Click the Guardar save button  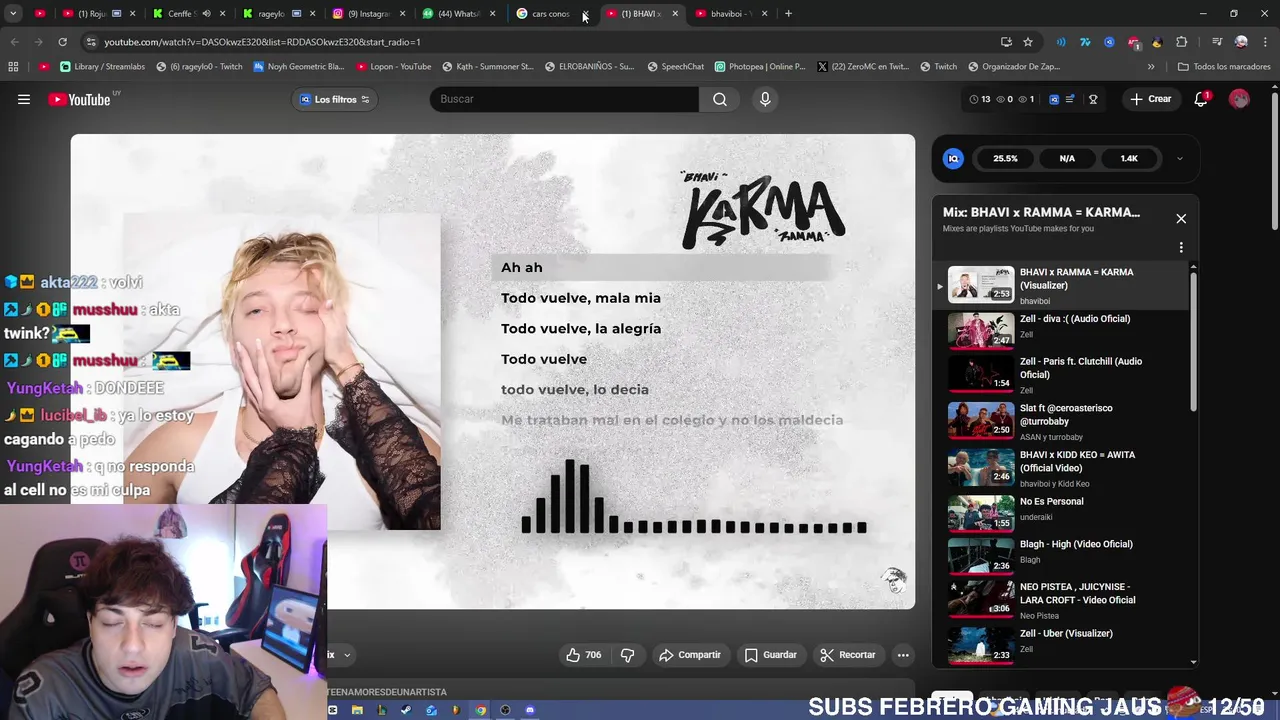(x=770, y=655)
